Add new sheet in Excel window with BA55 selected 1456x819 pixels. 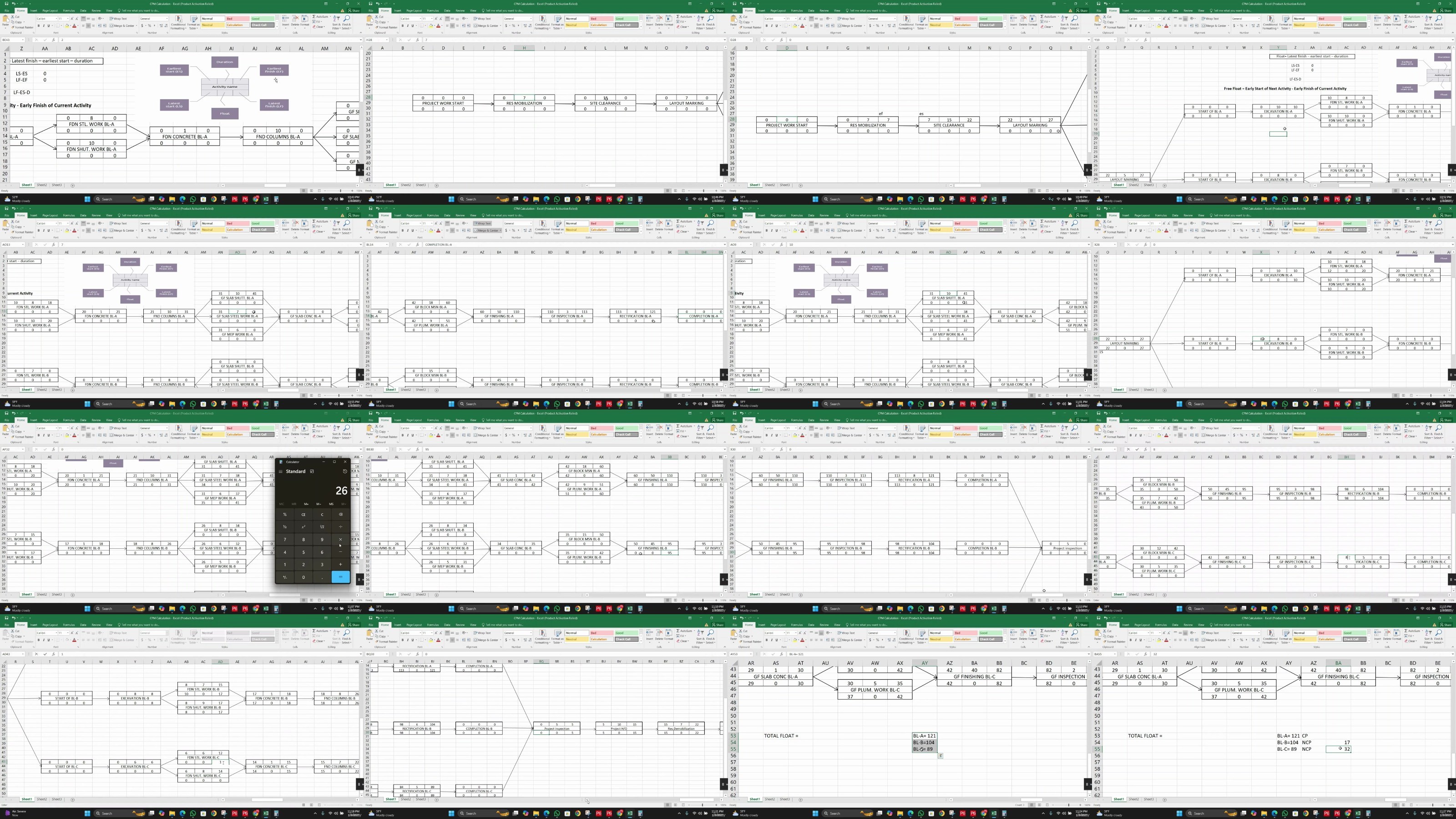click(x=1164, y=800)
